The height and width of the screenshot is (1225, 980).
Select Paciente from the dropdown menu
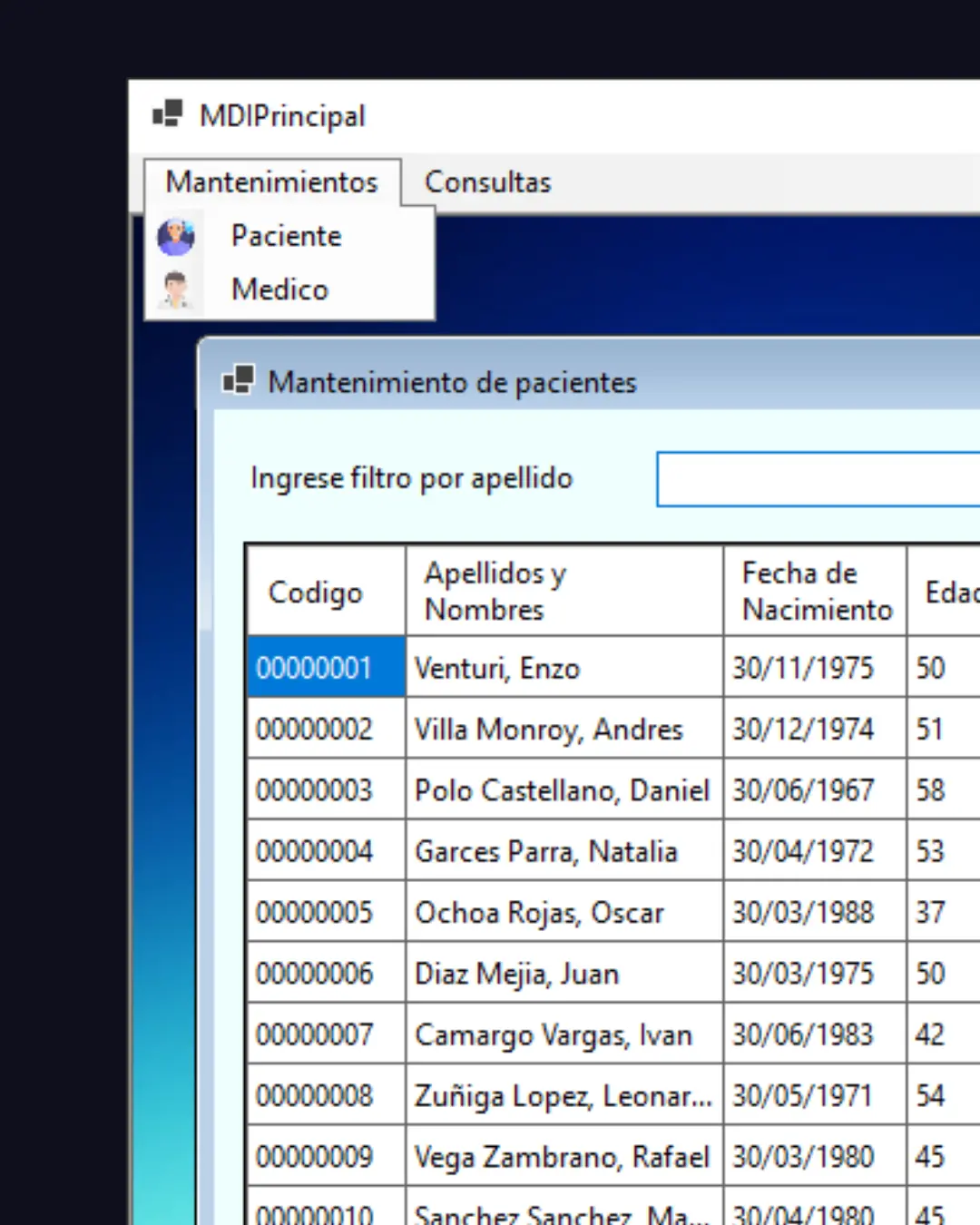[287, 237]
